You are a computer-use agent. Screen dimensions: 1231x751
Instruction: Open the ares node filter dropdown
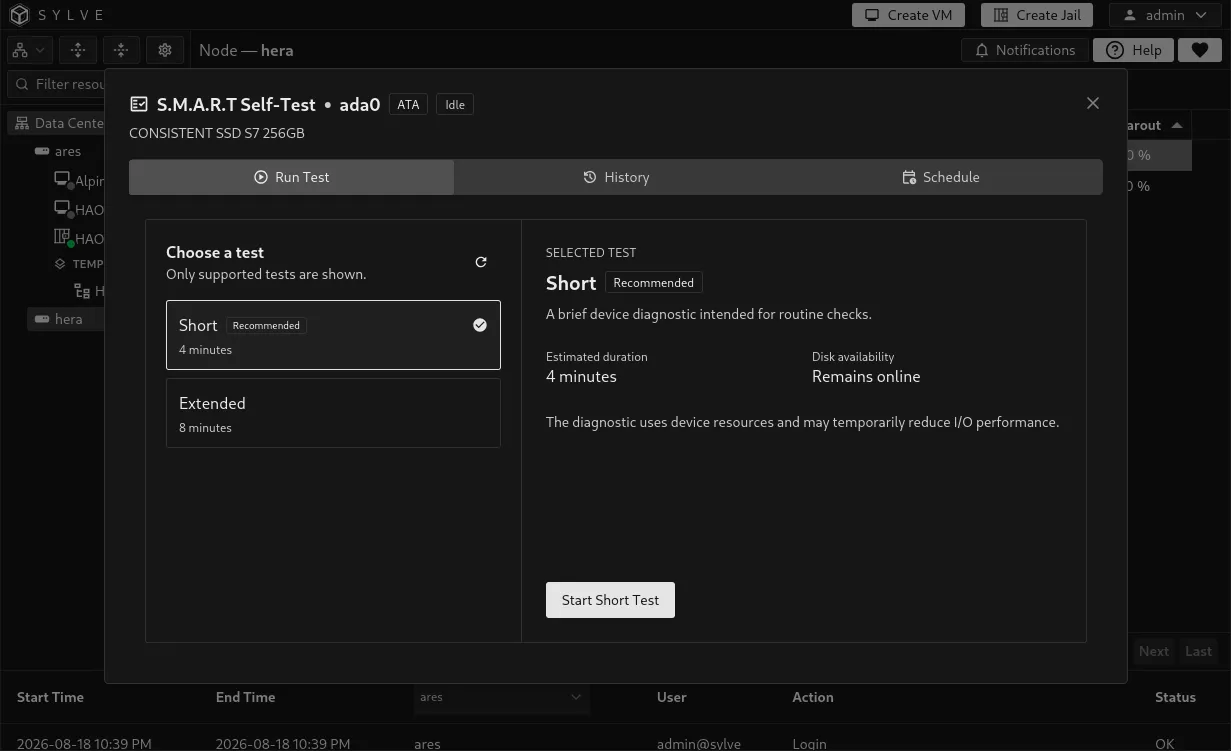[501, 697]
